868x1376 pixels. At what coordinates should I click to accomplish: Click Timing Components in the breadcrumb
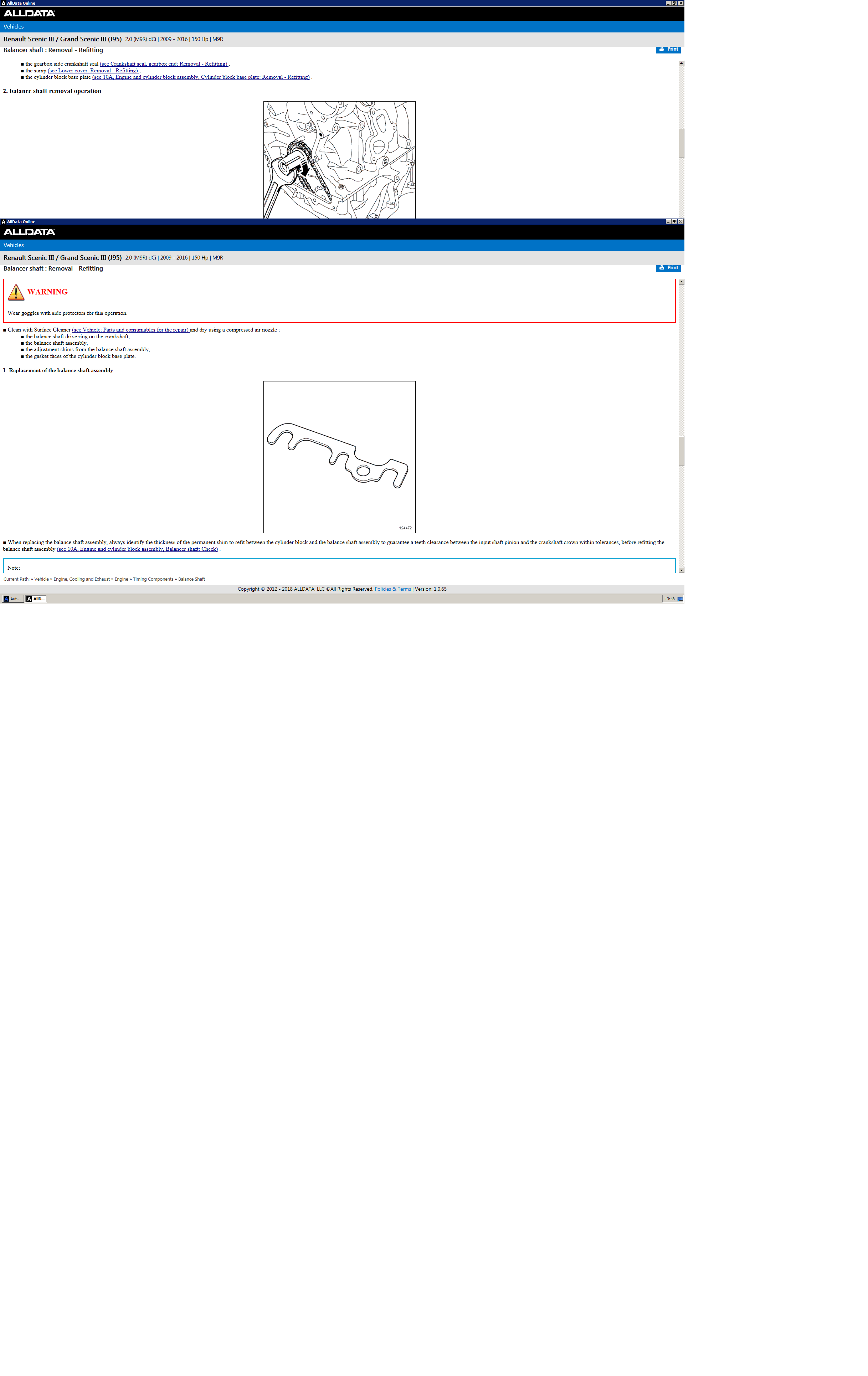tap(153, 579)
